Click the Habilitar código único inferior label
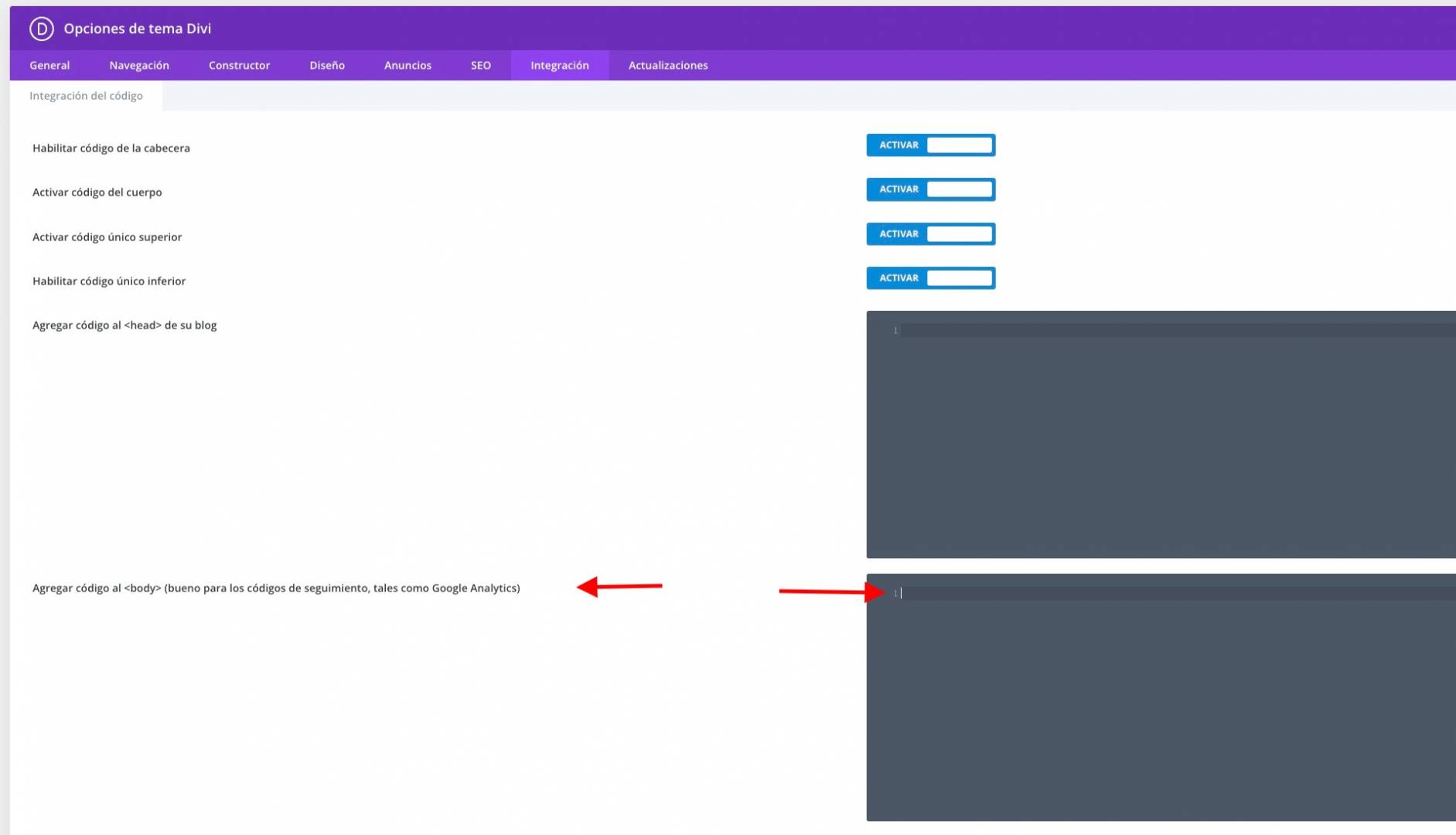Screen dimensions: 1456x835 tap(109, 281)
